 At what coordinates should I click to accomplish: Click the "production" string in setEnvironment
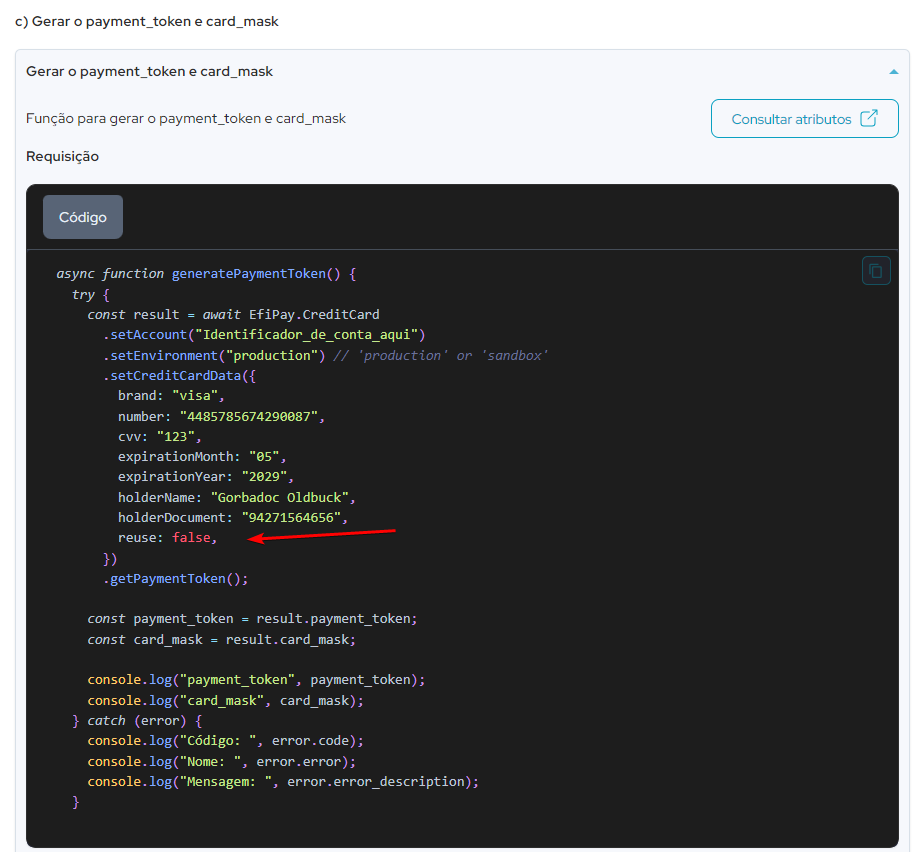272,355
